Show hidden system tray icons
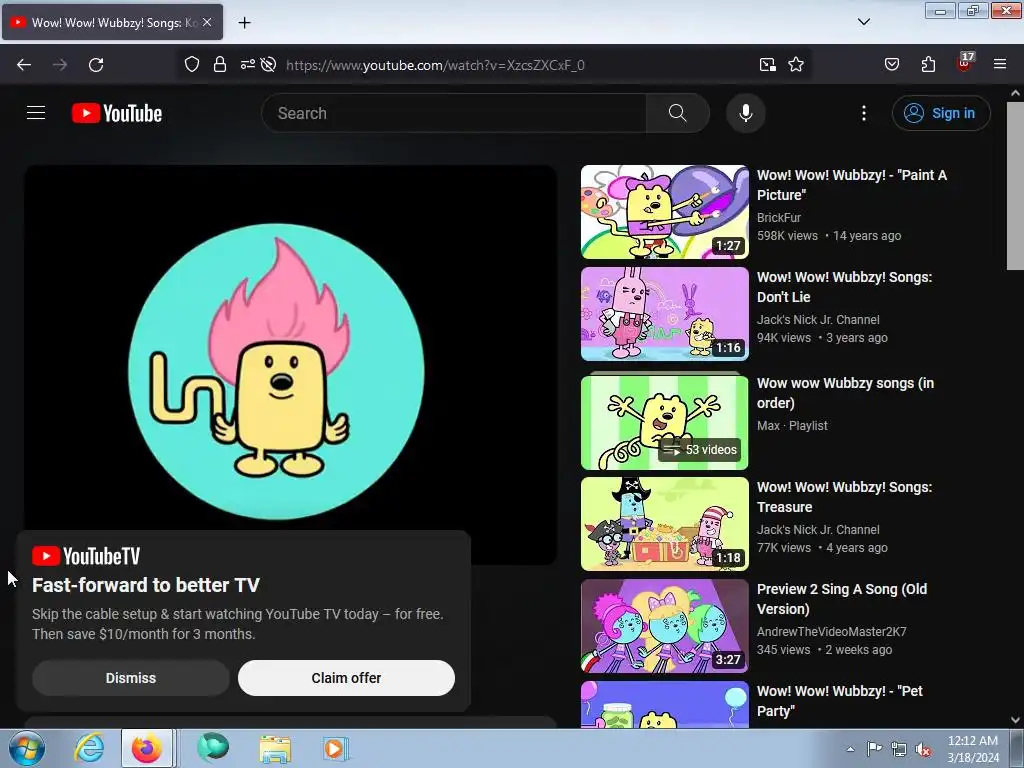 [x=850, y=749]
